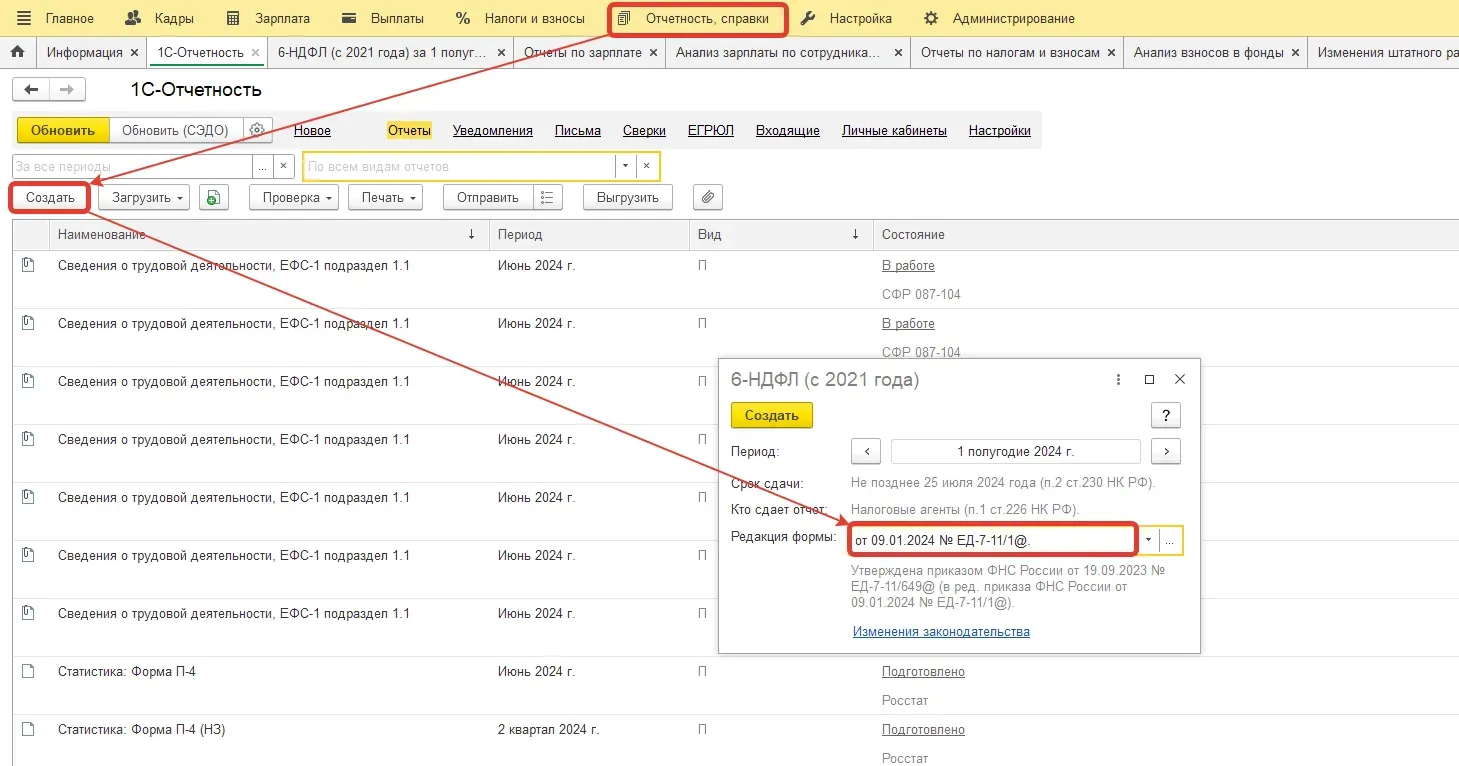Open the main hamburger menu icon next to Главное
This screenshot has width=1459, height=766.
coord(24,18)
